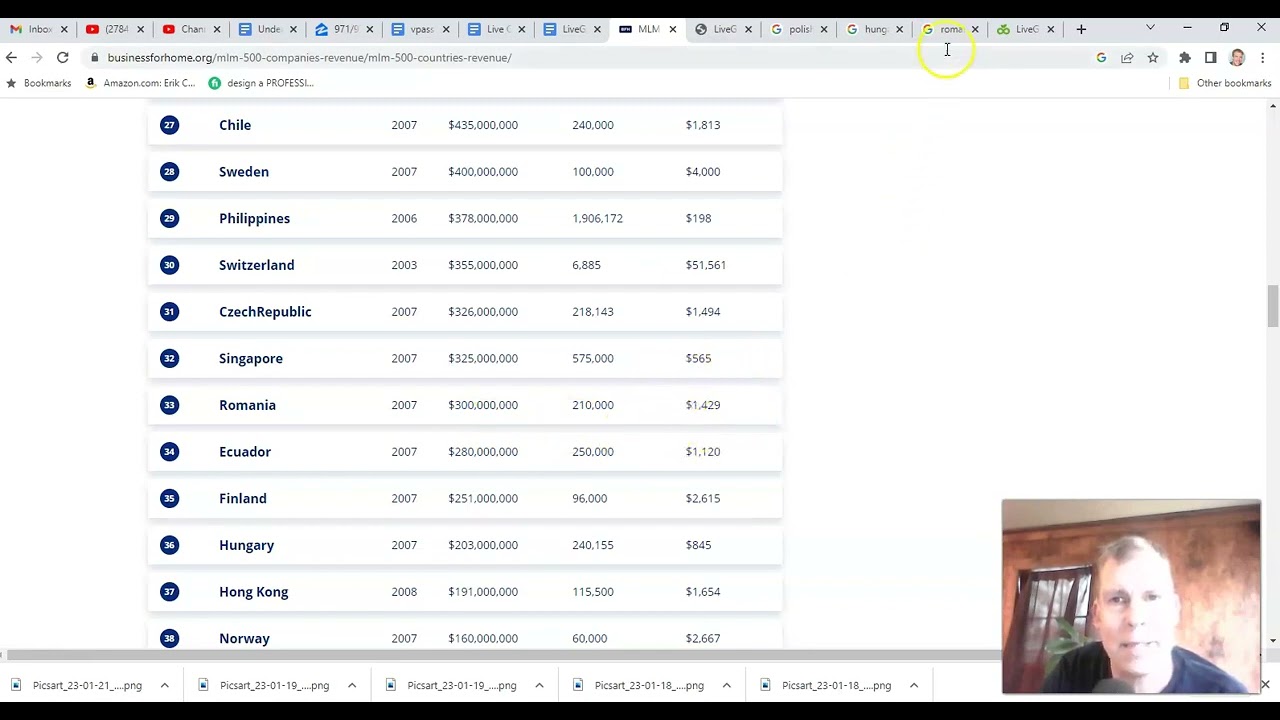Click the webcam video overlay thumbnail
Viewport: 1280px width, 720px height.
[x=1131, y=596]
